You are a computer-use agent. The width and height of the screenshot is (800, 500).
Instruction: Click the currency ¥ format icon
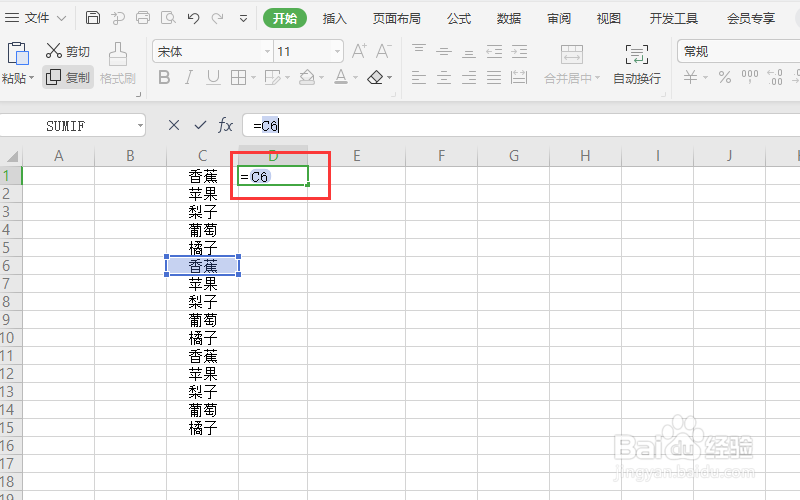click(690, 78)
